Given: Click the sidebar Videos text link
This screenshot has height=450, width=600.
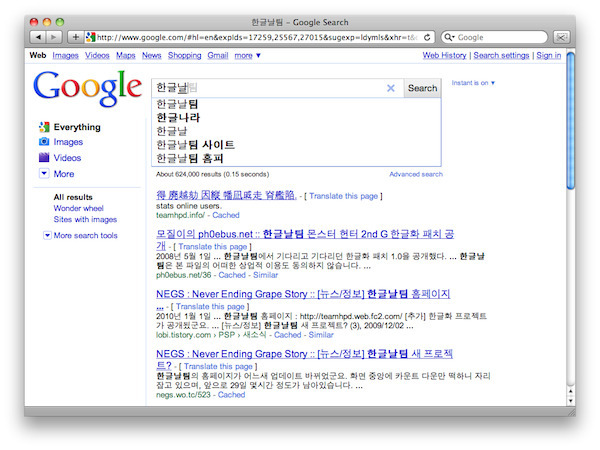Looking at the screenshot, I should [x=67, y=158].
